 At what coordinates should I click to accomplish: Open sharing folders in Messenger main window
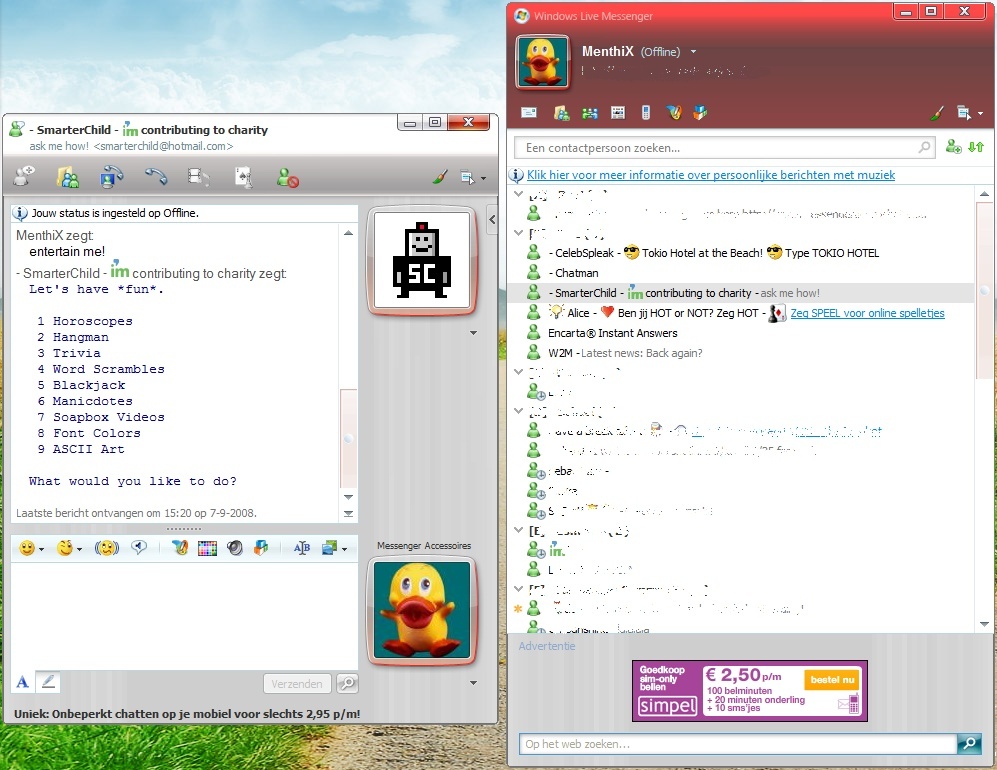pos(561,113)
